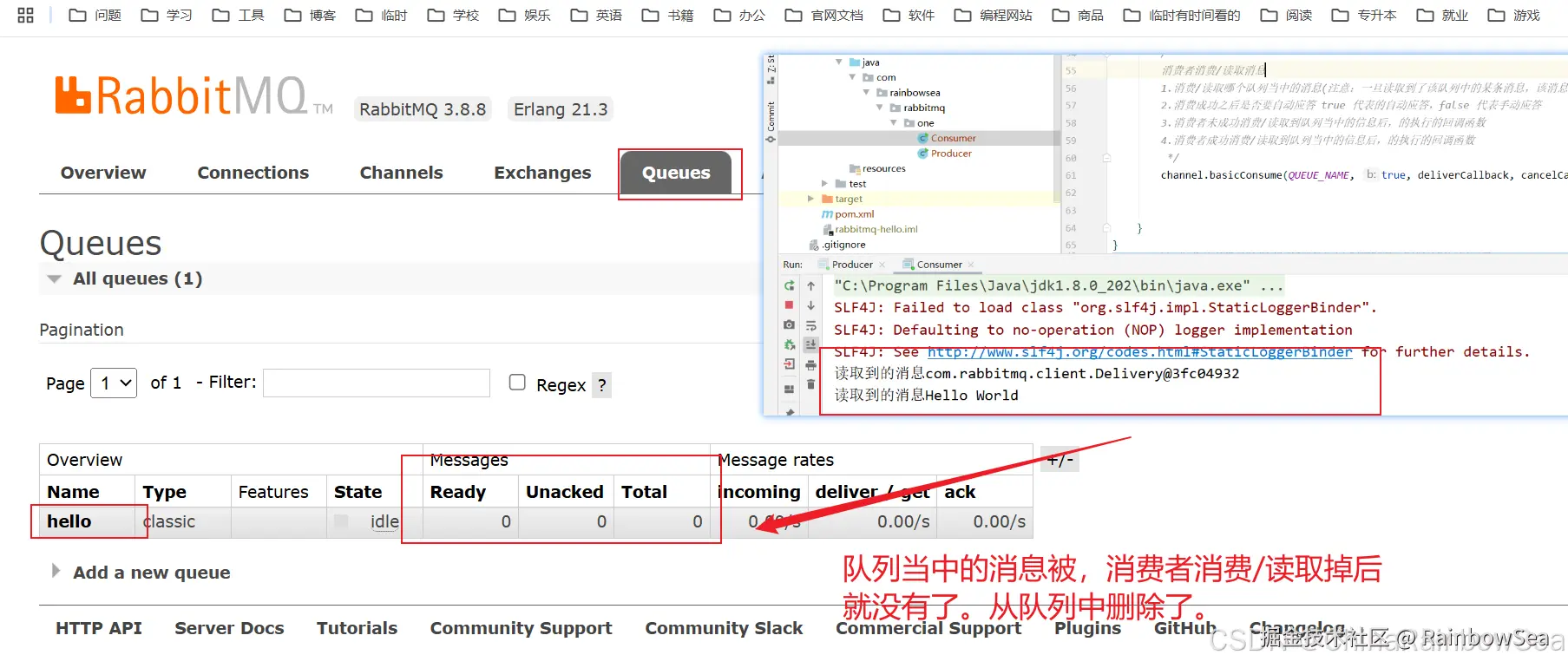
Task: Open the Tutorials footer link
Action: 357,628
